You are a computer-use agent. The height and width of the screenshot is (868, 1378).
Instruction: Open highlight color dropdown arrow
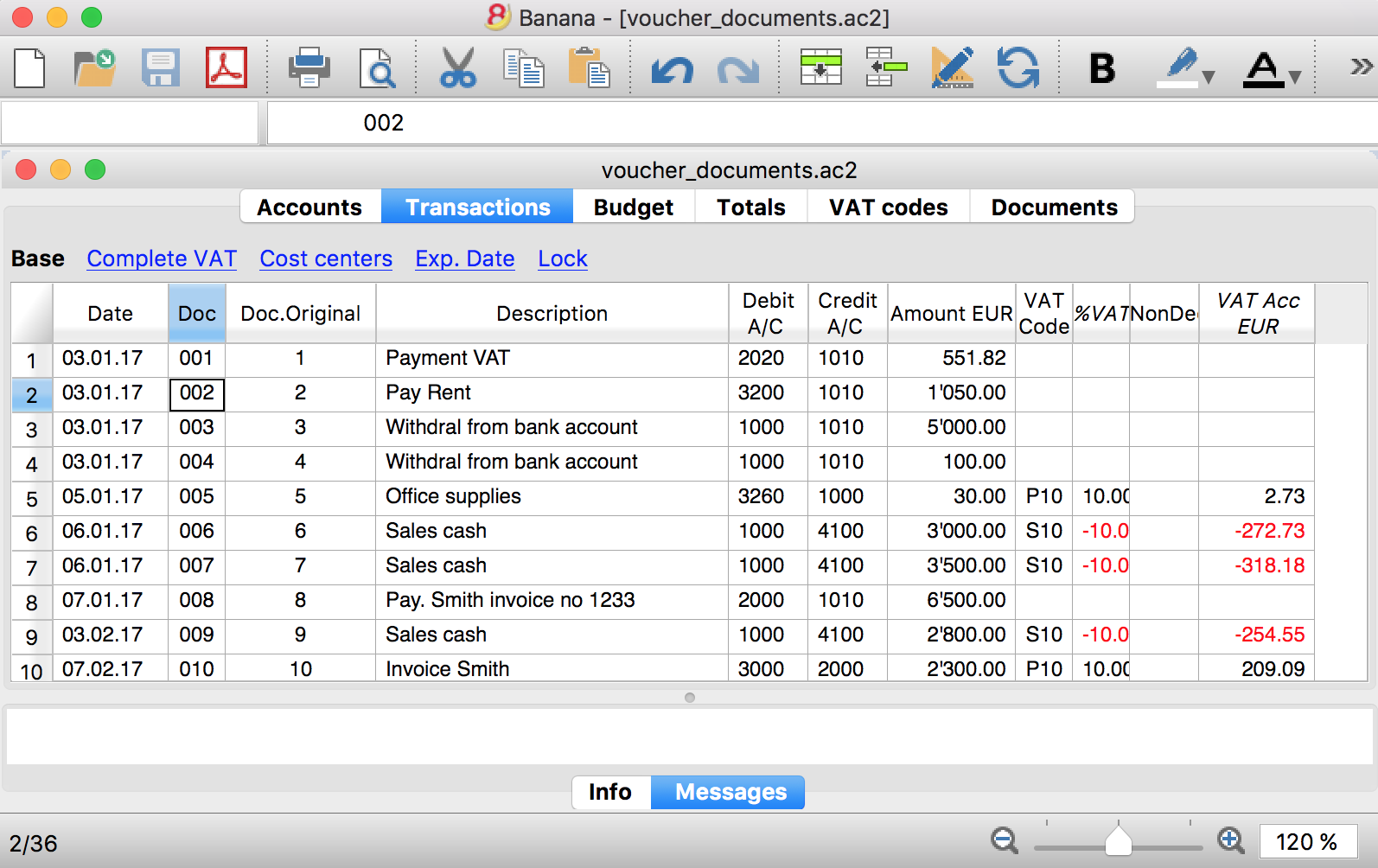[x=1209, y=77]
